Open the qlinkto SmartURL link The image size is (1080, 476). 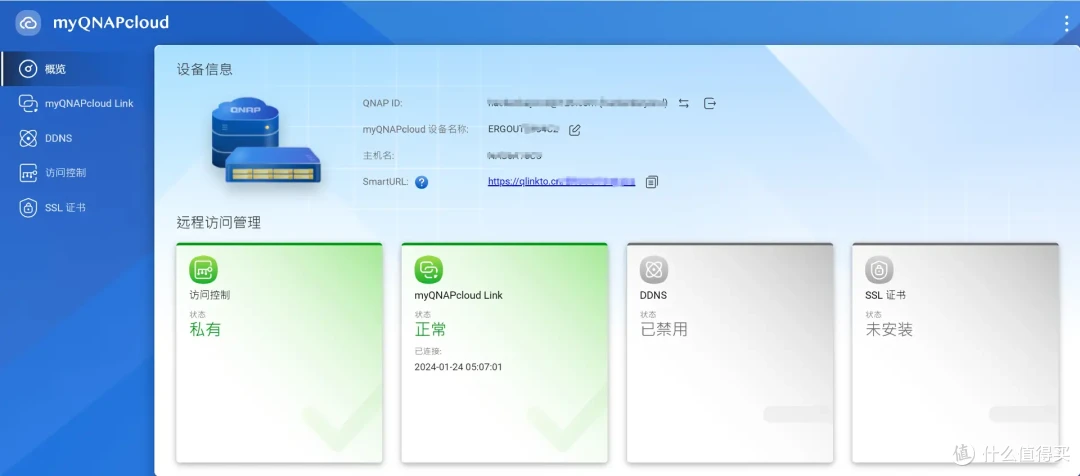(561, 182)
